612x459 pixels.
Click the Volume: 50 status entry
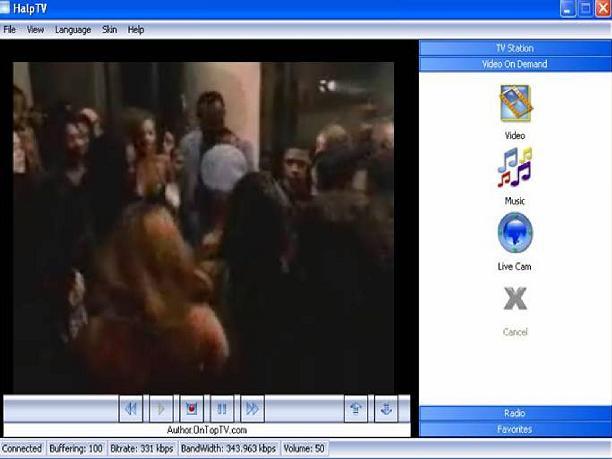[304, 448]
